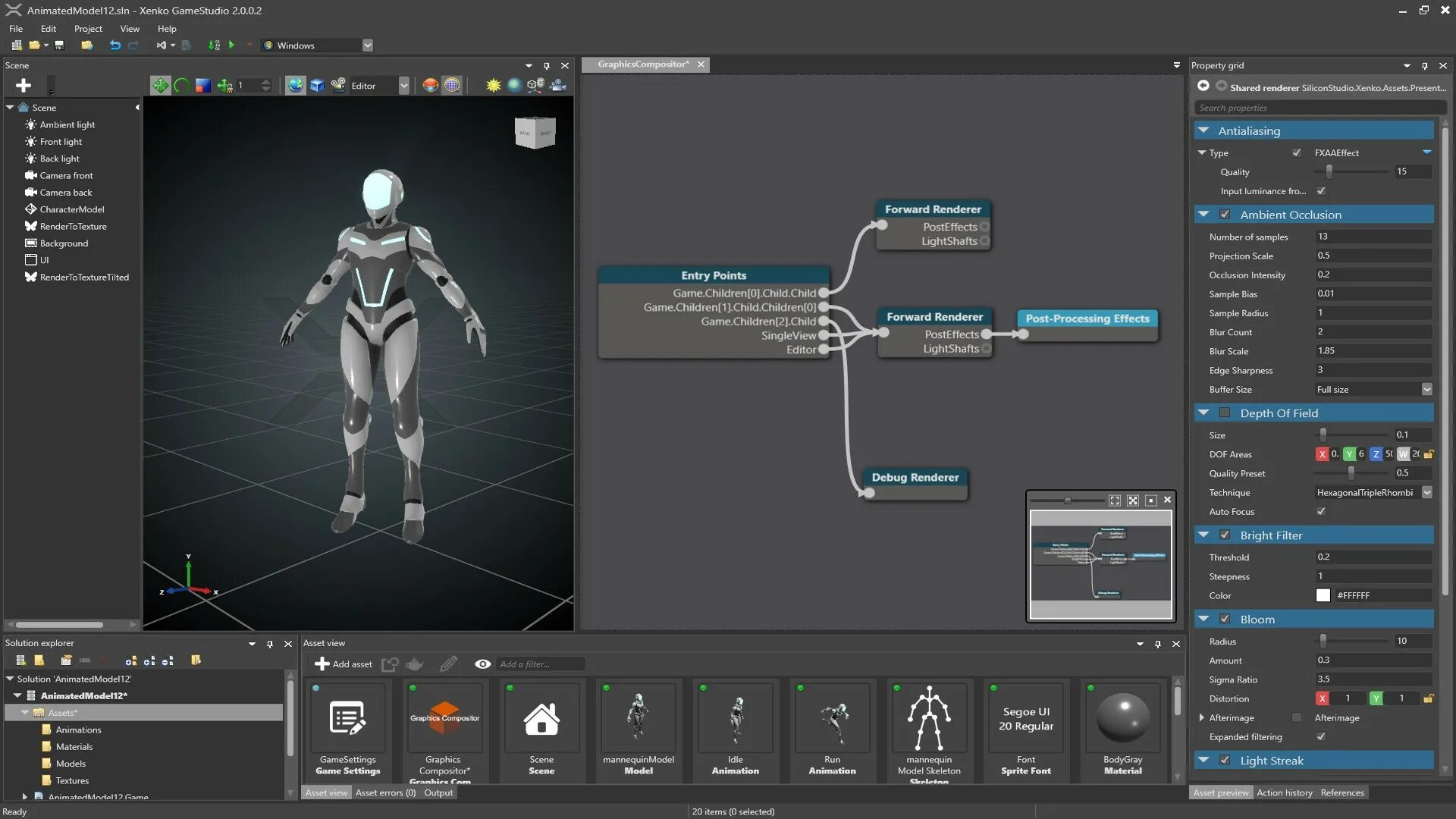Open the Windows platform dropdown
Screen dimensions: 1456x819
368,45
